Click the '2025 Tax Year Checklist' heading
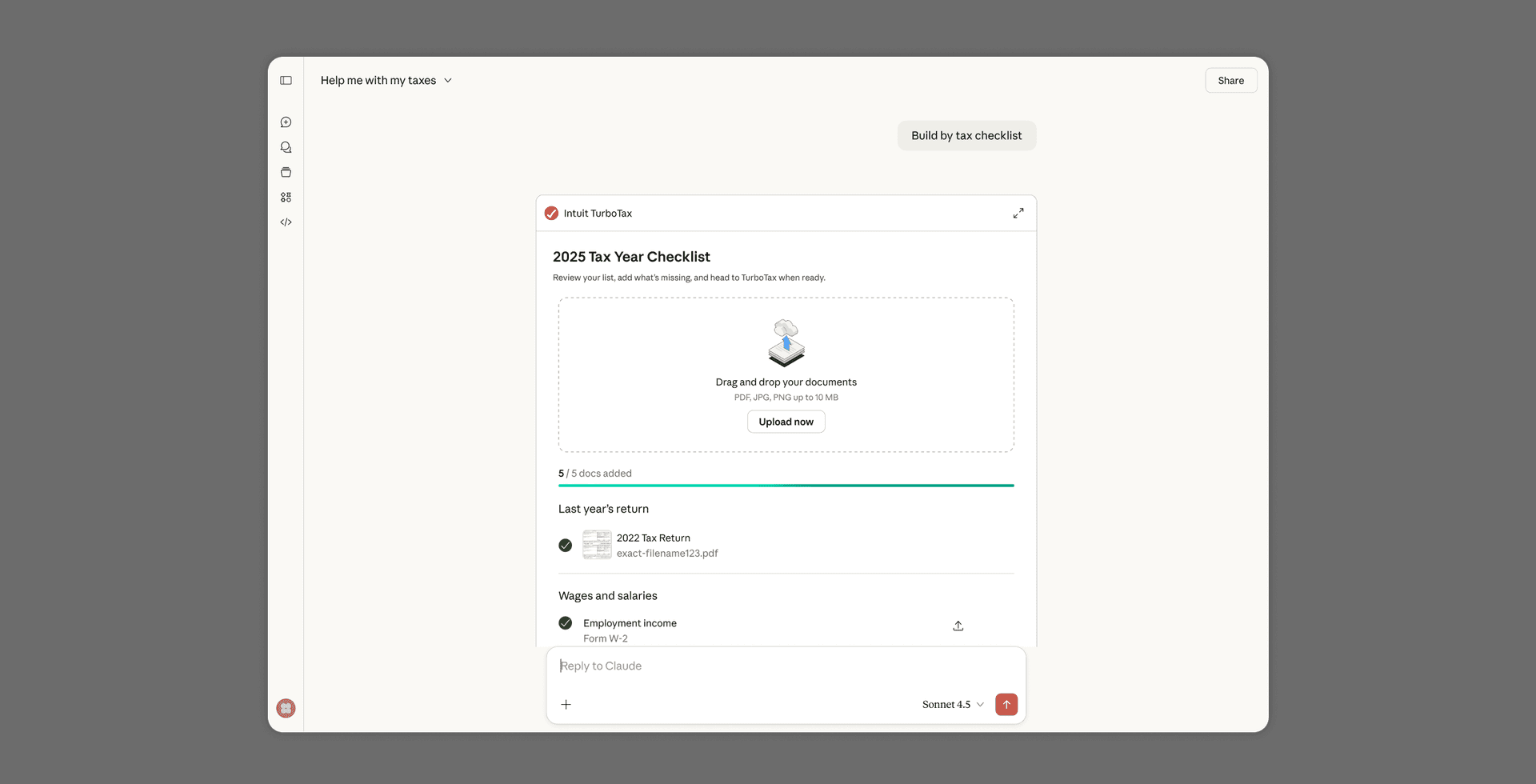Viewport: 1536px width, 784px height. click(631, 257)
